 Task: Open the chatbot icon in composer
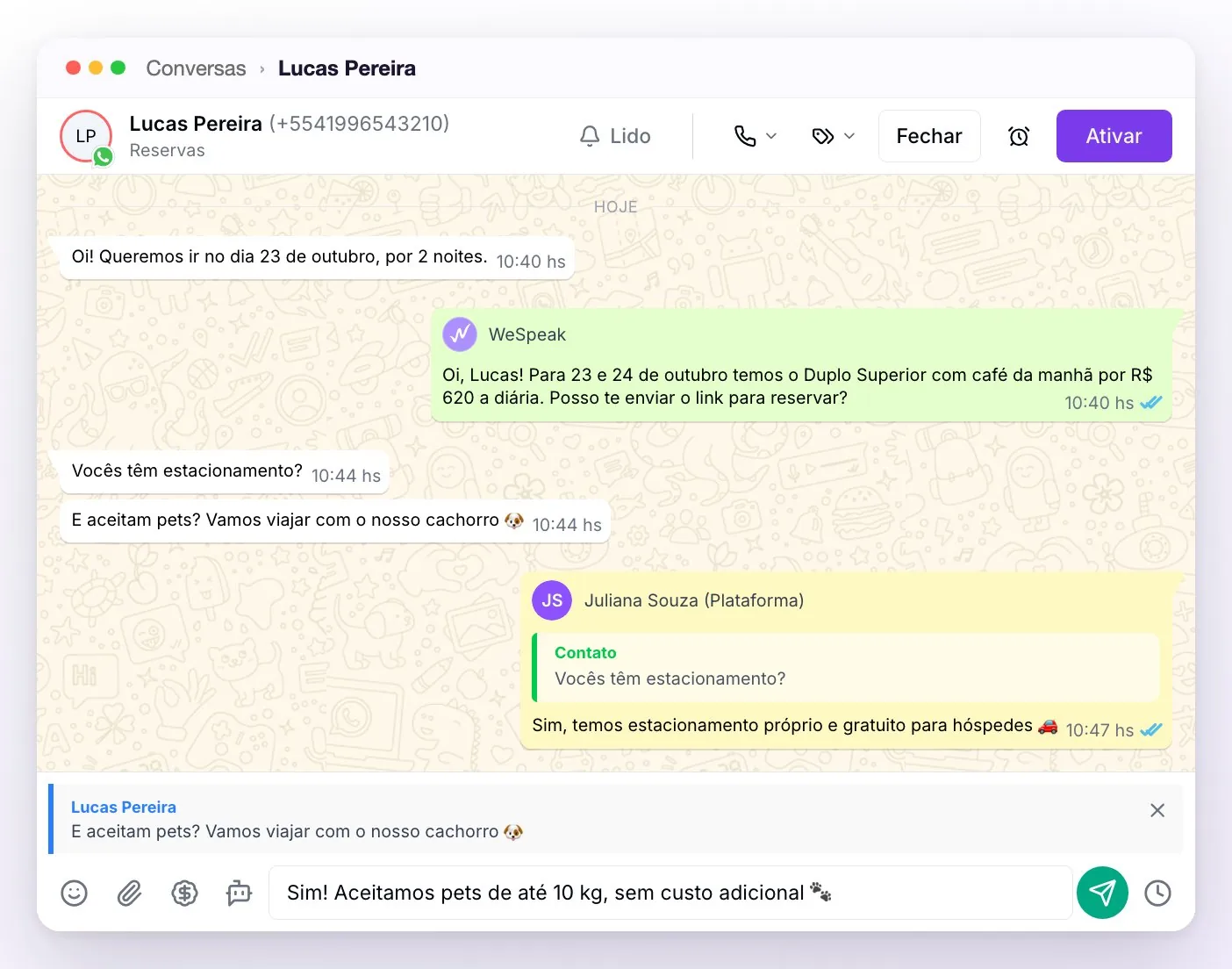(x=239, y=894)
